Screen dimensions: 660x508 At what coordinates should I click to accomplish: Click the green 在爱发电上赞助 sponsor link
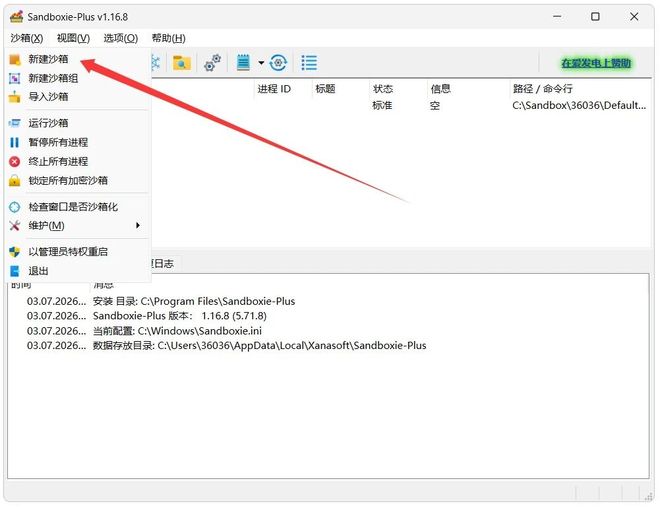click(x=596, y=63)
